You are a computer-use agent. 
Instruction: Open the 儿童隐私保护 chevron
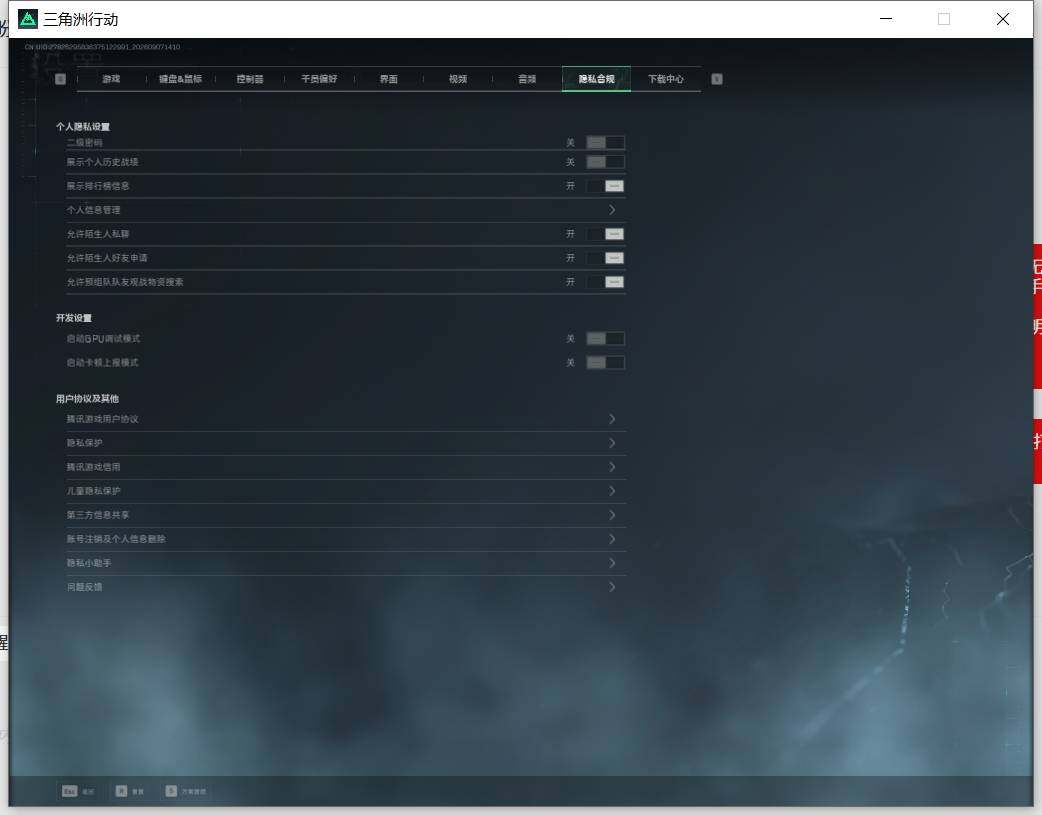coord(612,491)
